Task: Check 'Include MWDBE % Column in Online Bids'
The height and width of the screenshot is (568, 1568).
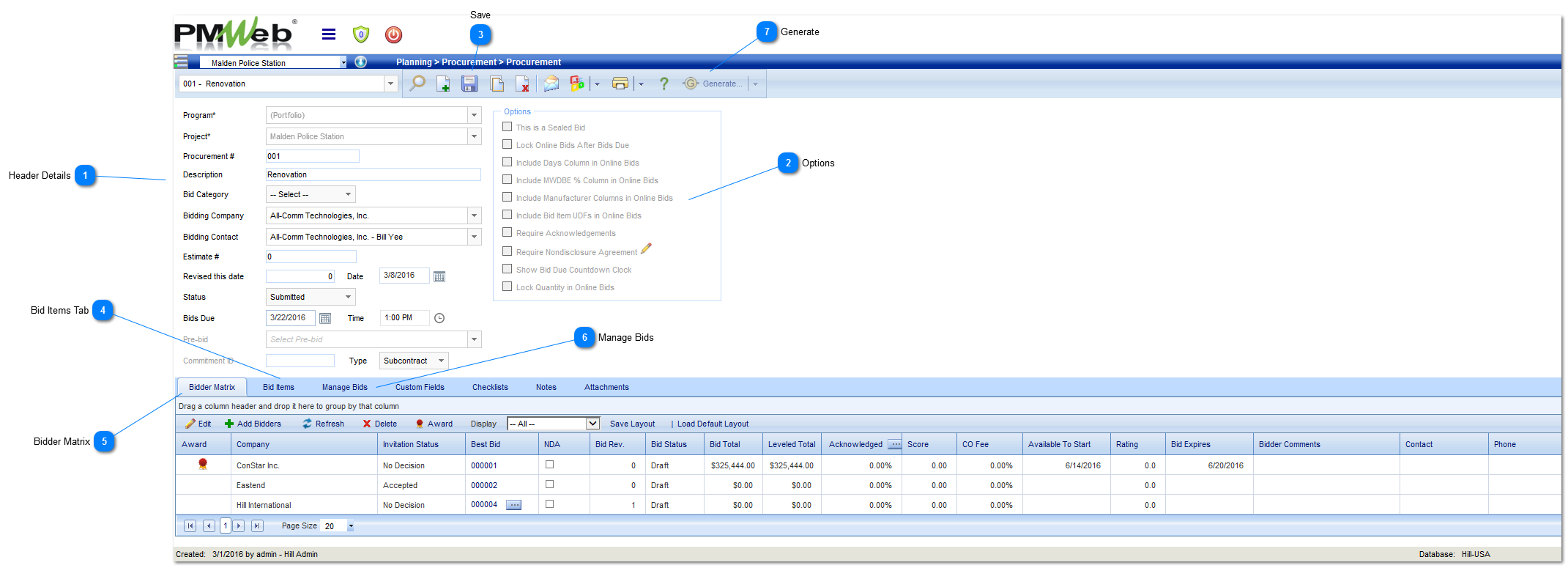Action: pyautogui.click(x=507, y=180)
